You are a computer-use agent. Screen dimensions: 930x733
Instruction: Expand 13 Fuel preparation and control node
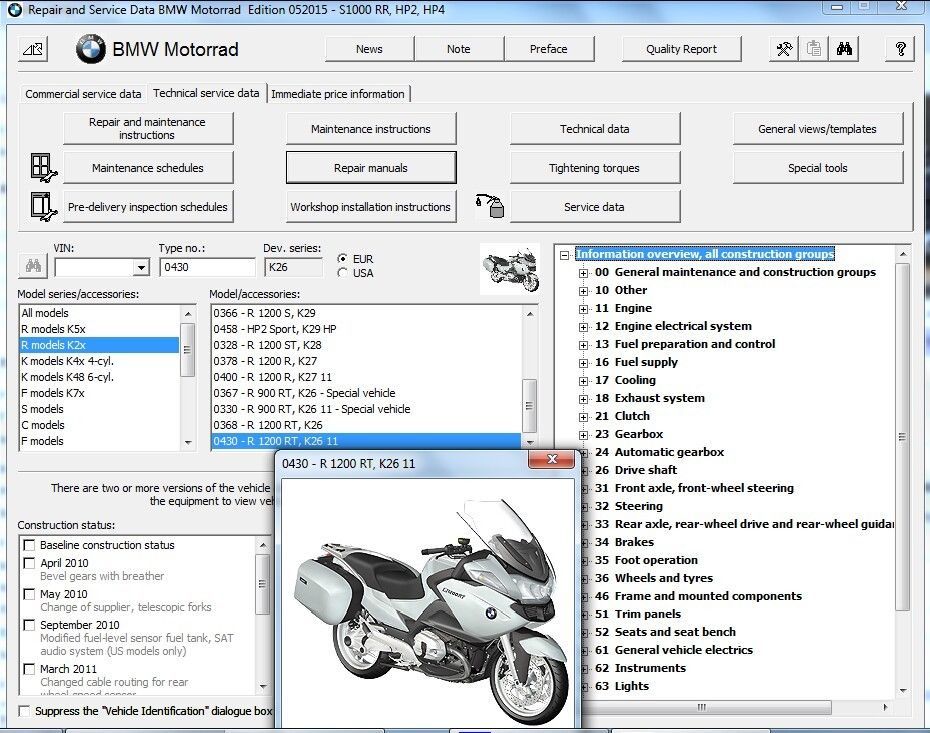point(584,345)
